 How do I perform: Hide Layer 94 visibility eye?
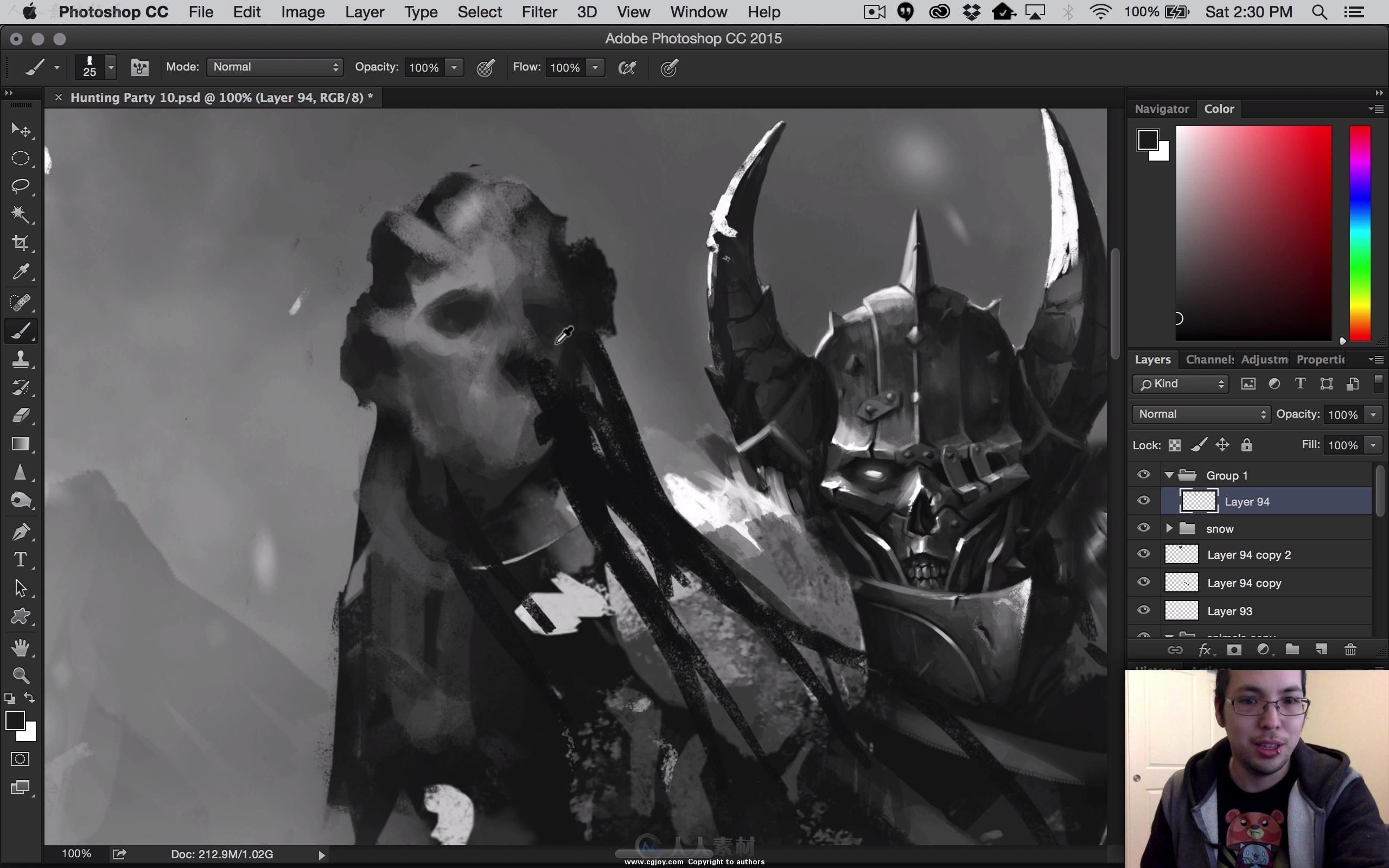tap(1143, 501)
